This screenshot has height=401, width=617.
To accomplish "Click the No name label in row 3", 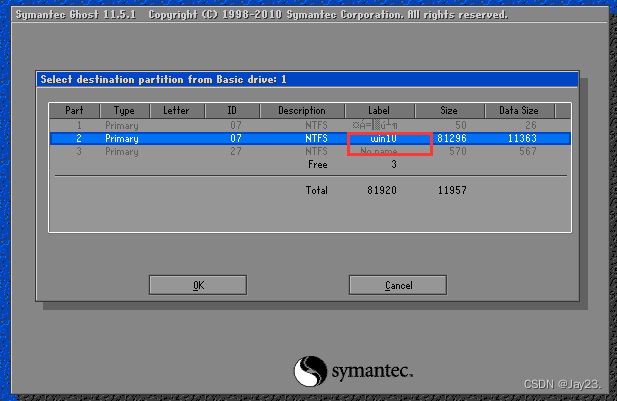I will pyautogui.click(x=379, y=151).
